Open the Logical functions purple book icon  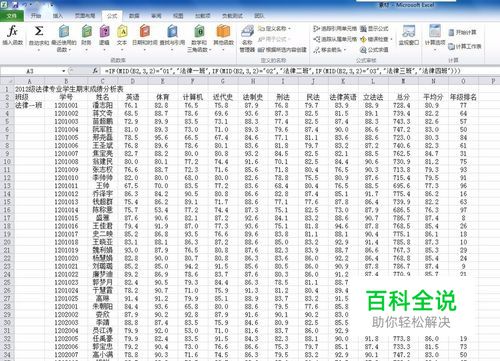[x=104, y=32]
